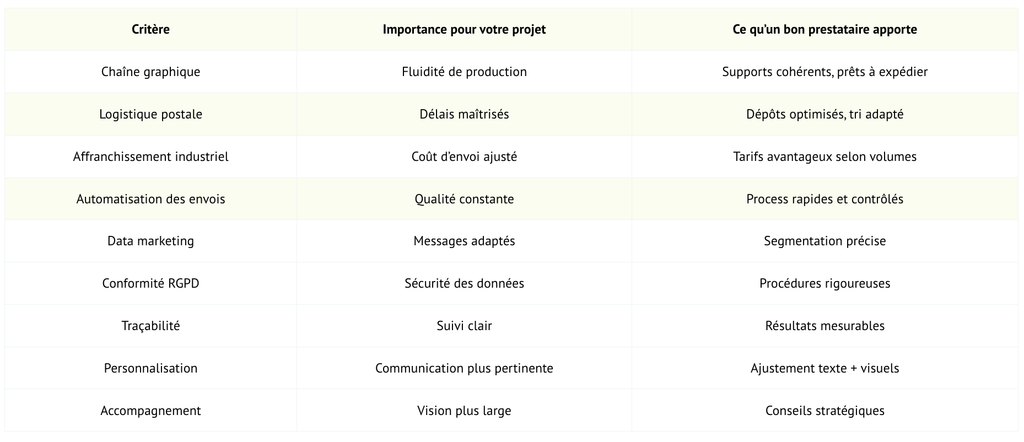Select the Tarifs avantageux selon volumes cell

point(825,157)
